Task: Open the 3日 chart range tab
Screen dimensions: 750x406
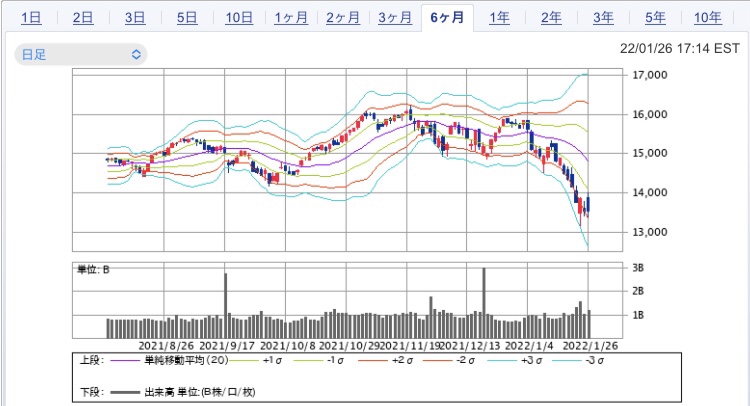Action: (135, 18)
